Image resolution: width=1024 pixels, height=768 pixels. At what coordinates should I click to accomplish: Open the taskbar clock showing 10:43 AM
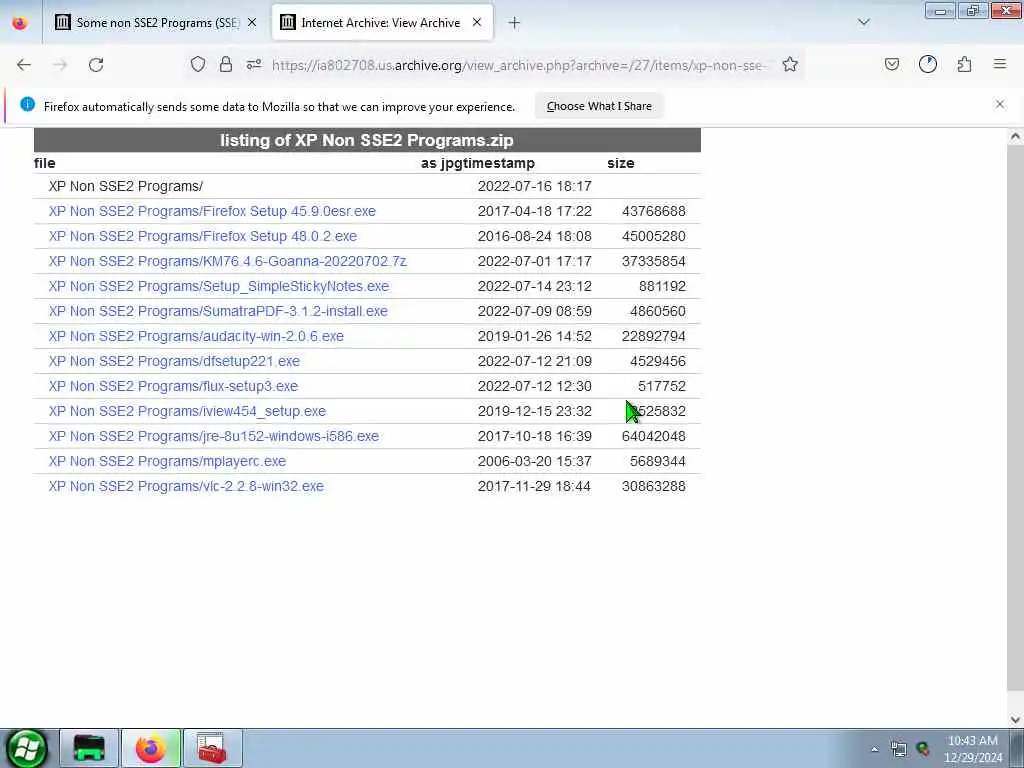point(972,749)
